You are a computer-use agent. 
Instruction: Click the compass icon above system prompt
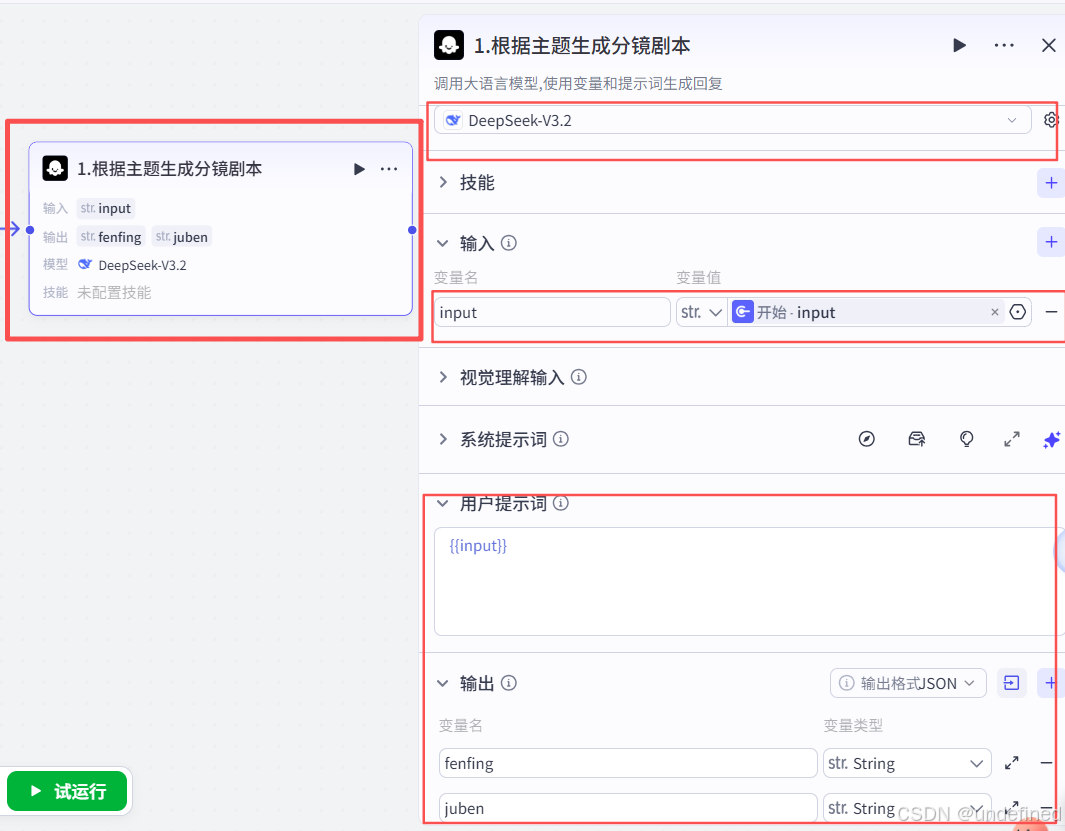point(866,438)
